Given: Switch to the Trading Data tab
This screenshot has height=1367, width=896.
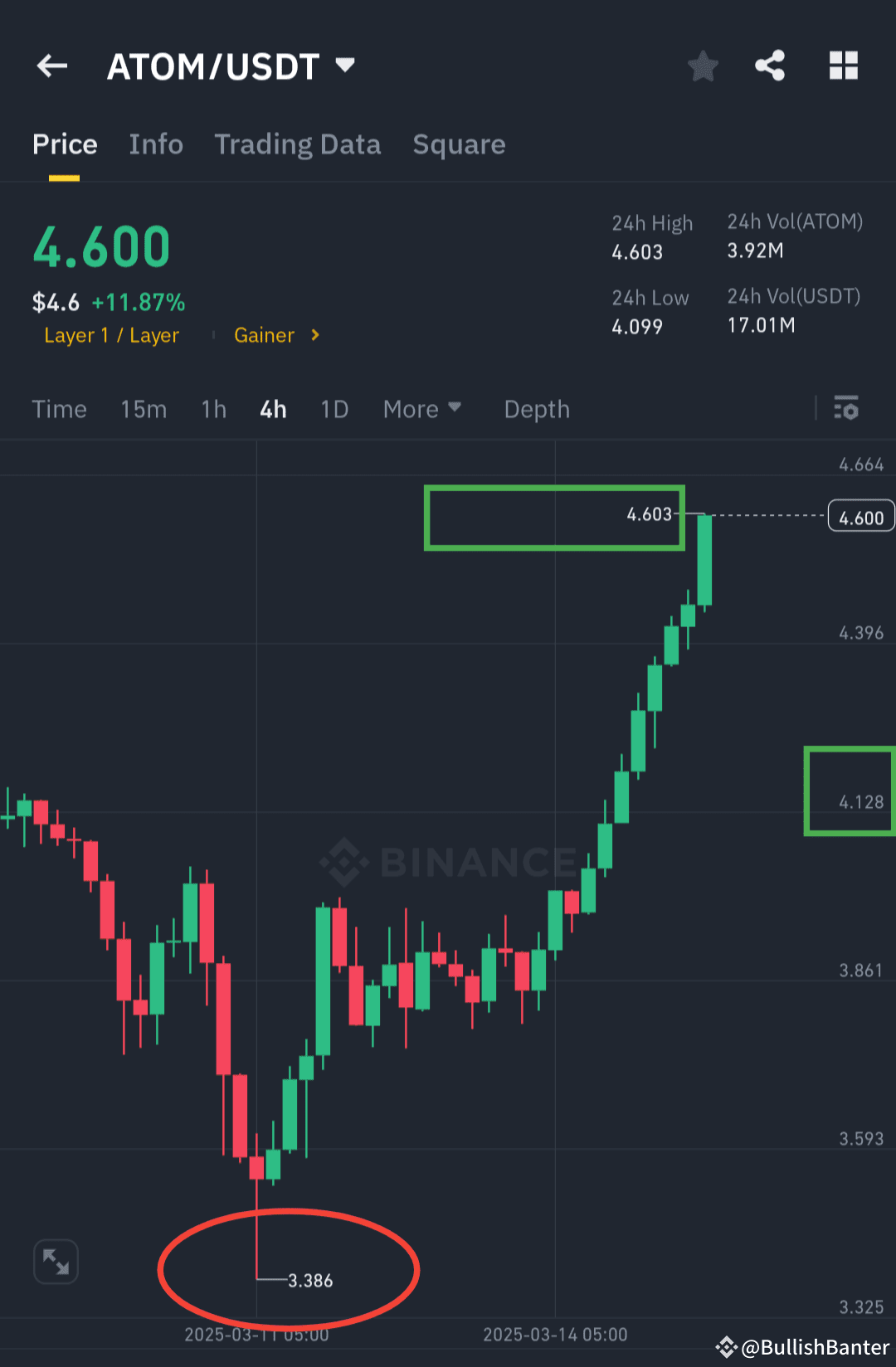Looking at the screenshot, I should (x=298, y=144).
